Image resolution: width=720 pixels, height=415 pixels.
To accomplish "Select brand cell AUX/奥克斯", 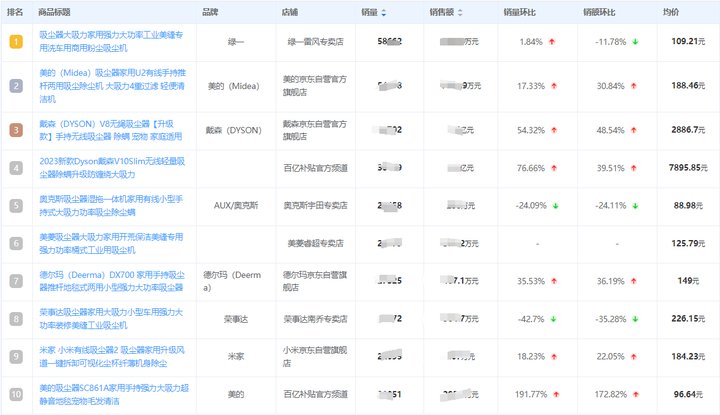I will coord(236,206).
